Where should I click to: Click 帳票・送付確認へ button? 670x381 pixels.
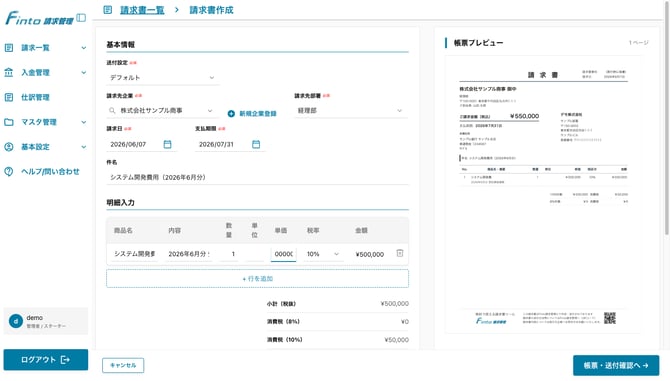[616, 366]
